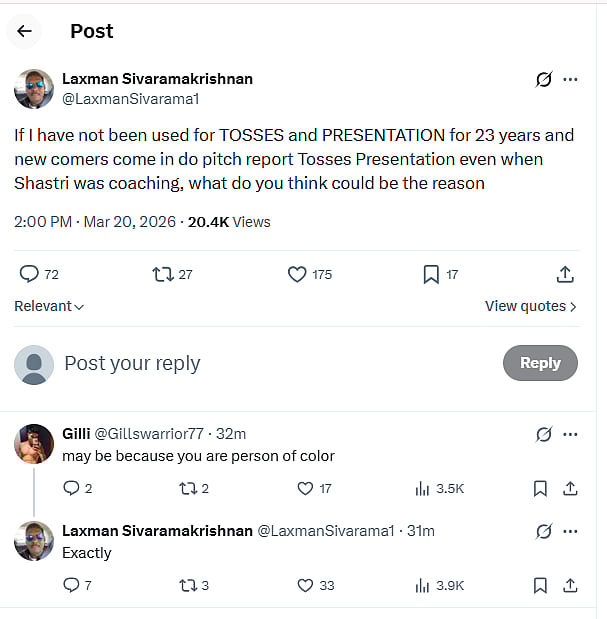Image resolution: width=607 pixels, height=619 pixels.
Task: Open the Relevant sort dropdown
Action: (x=49, y=306)
